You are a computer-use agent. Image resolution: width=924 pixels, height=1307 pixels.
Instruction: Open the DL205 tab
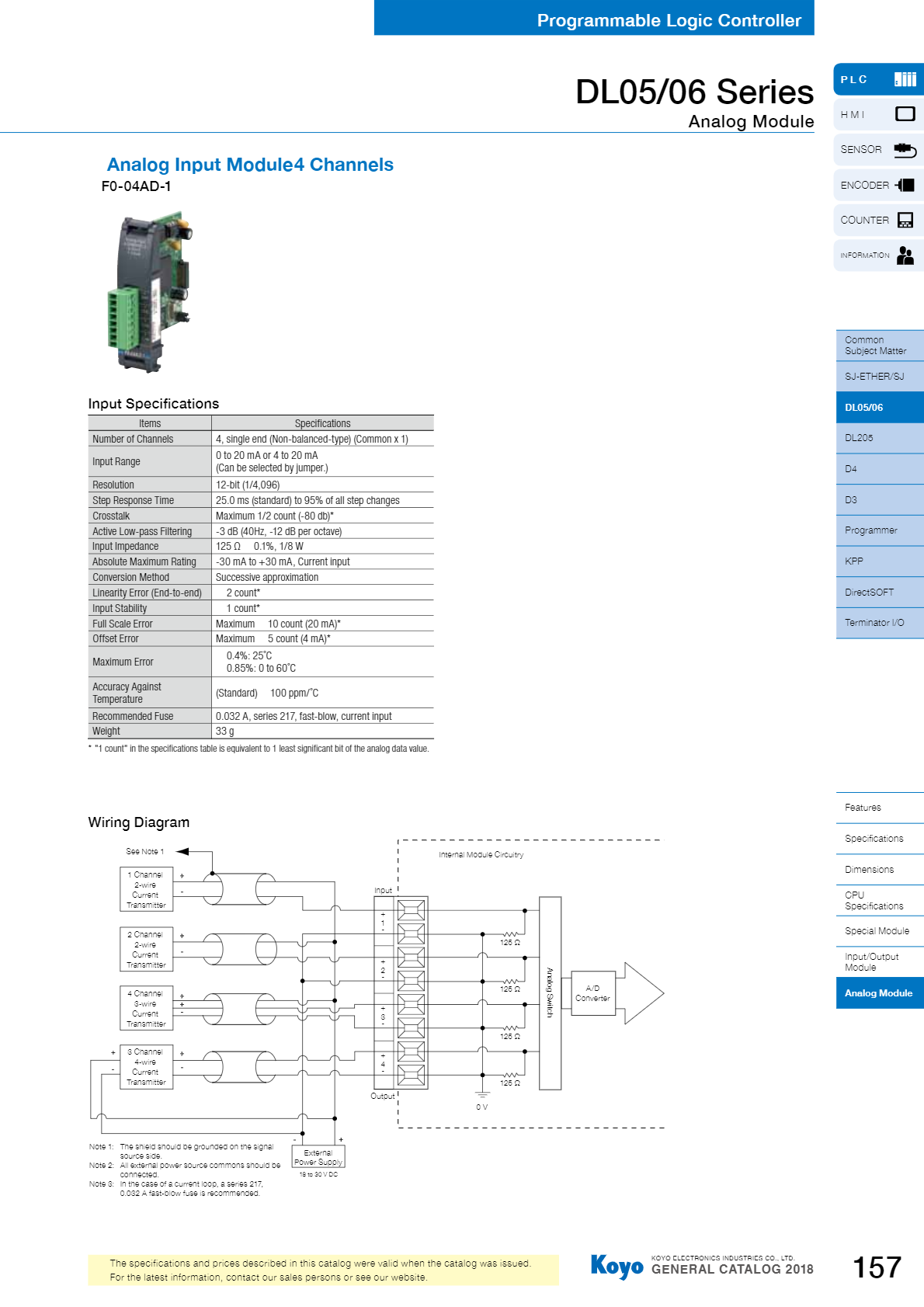click(x=880, y=438)
